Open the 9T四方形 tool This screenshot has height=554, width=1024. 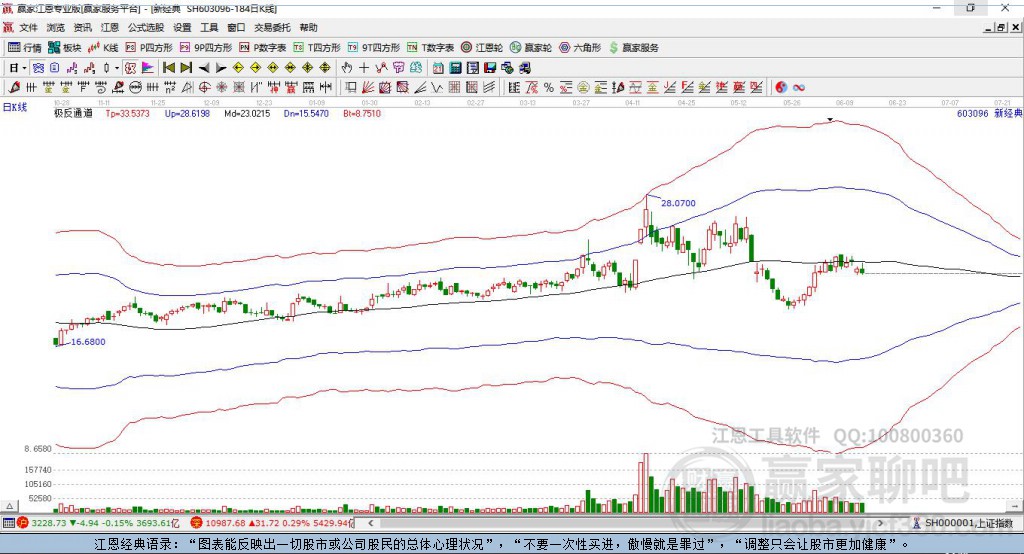(374, 48)
